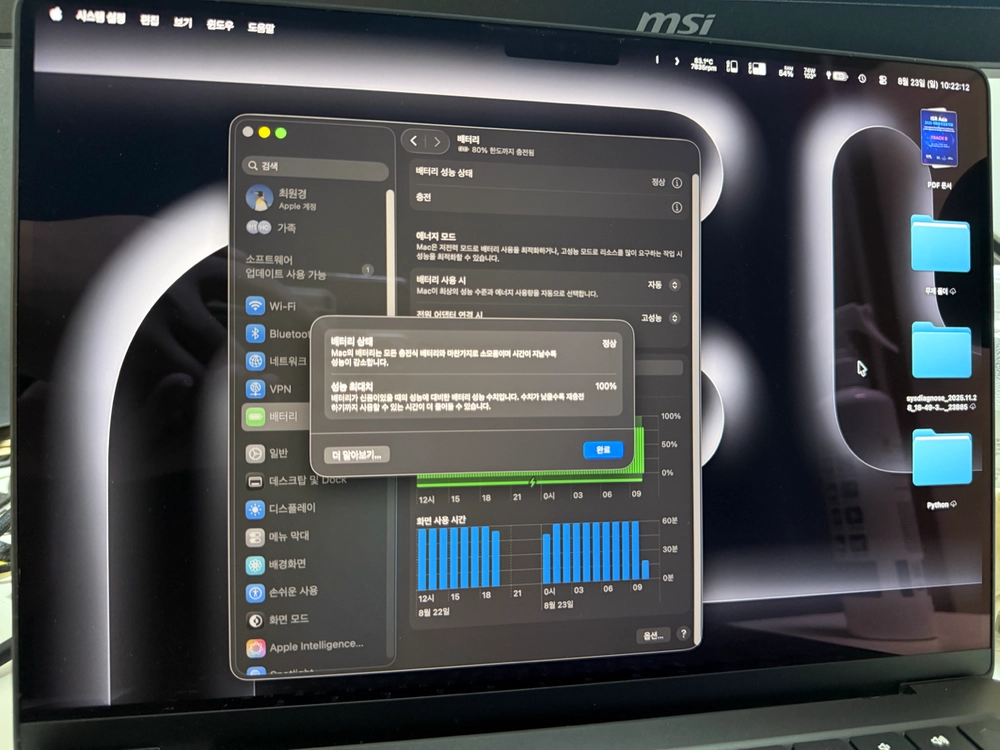
Task: Go forward with the right chevron
Action: point(437,142)
